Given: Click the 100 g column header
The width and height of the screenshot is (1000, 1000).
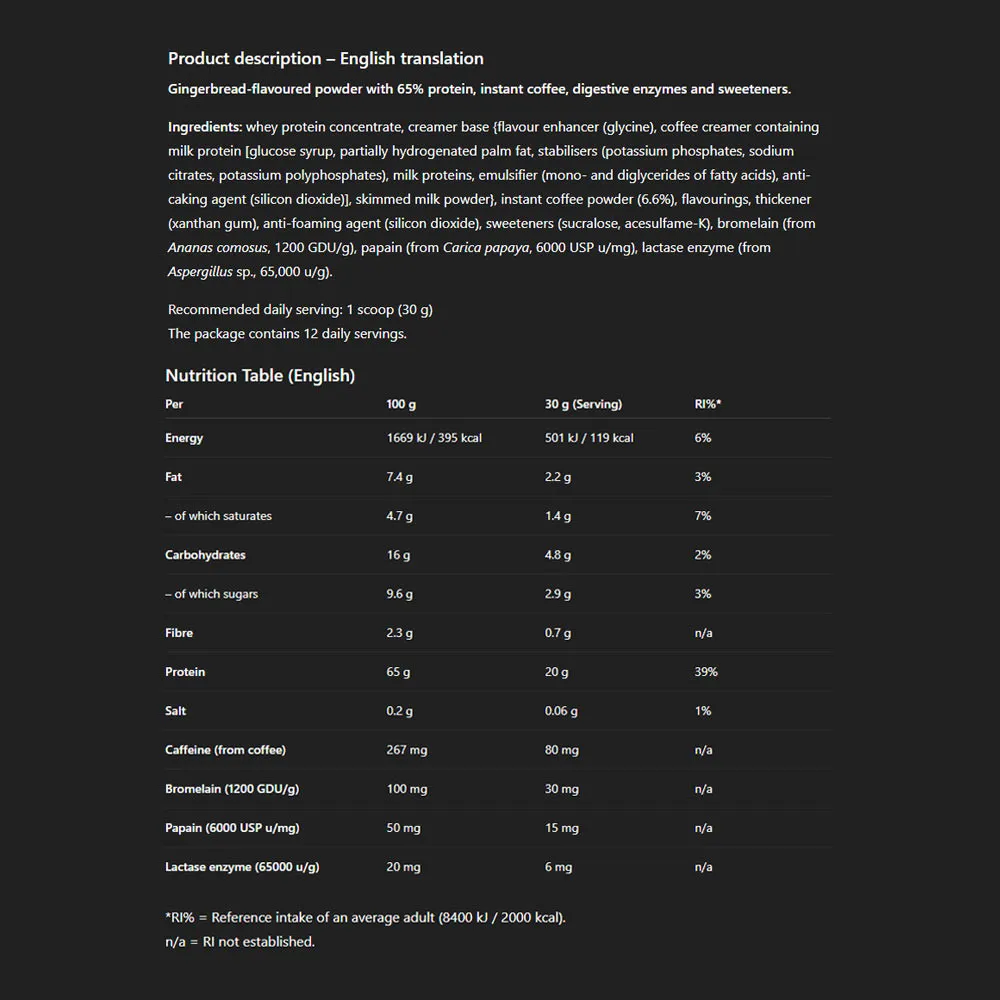Looking at the screenshot, I should coord(401,404).
